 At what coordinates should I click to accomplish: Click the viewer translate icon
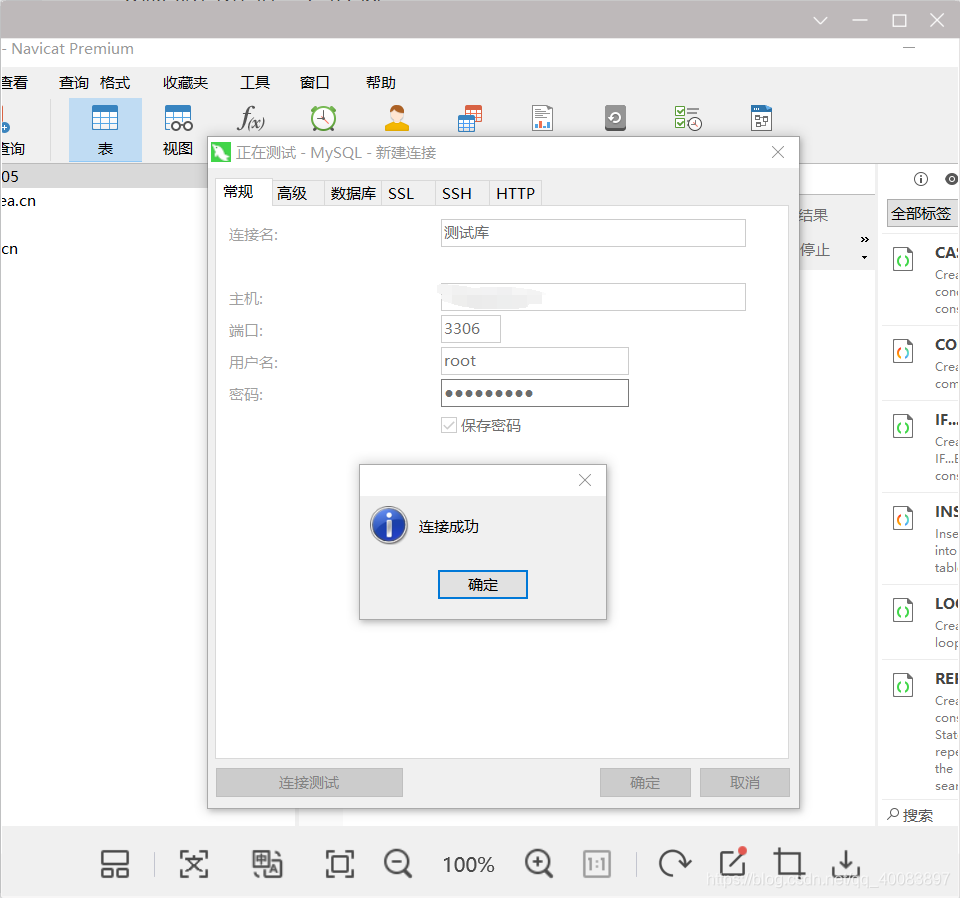(x=267, y=864)
